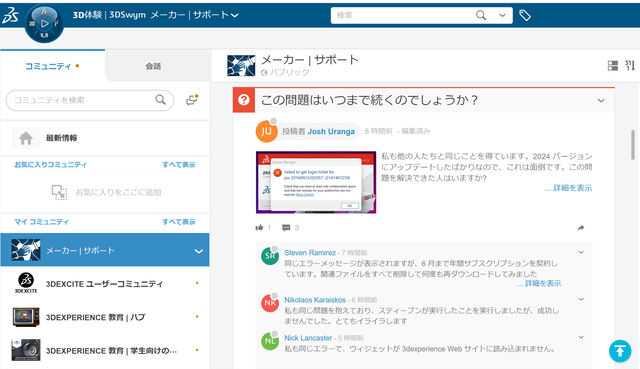
Task: Click 詳細を表示 under the main post
Action: point(569,188)
